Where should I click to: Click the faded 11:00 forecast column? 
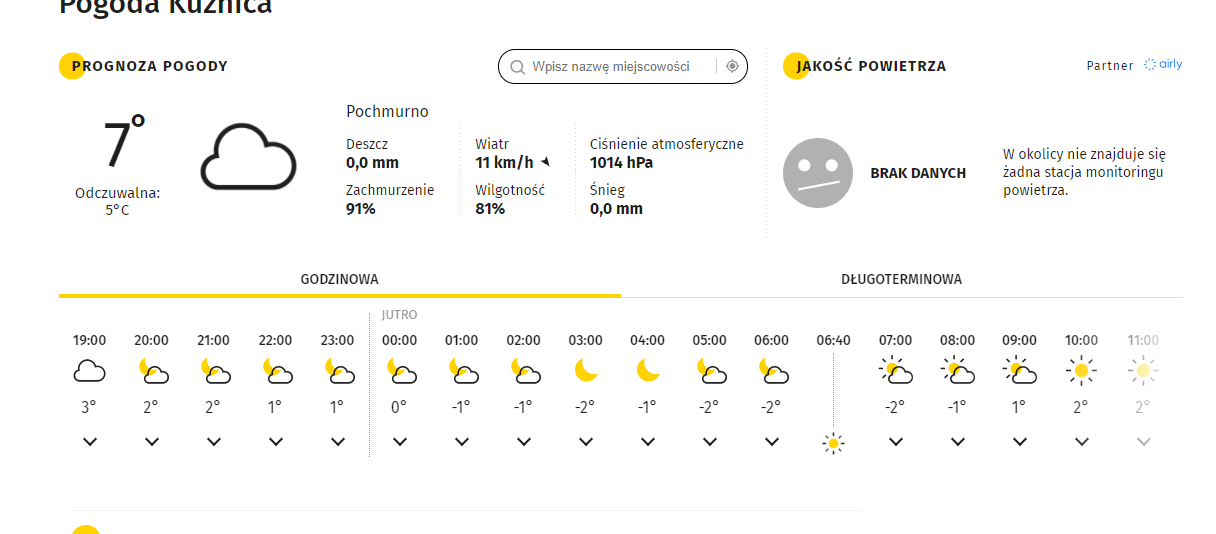[x=1143, y=390]
